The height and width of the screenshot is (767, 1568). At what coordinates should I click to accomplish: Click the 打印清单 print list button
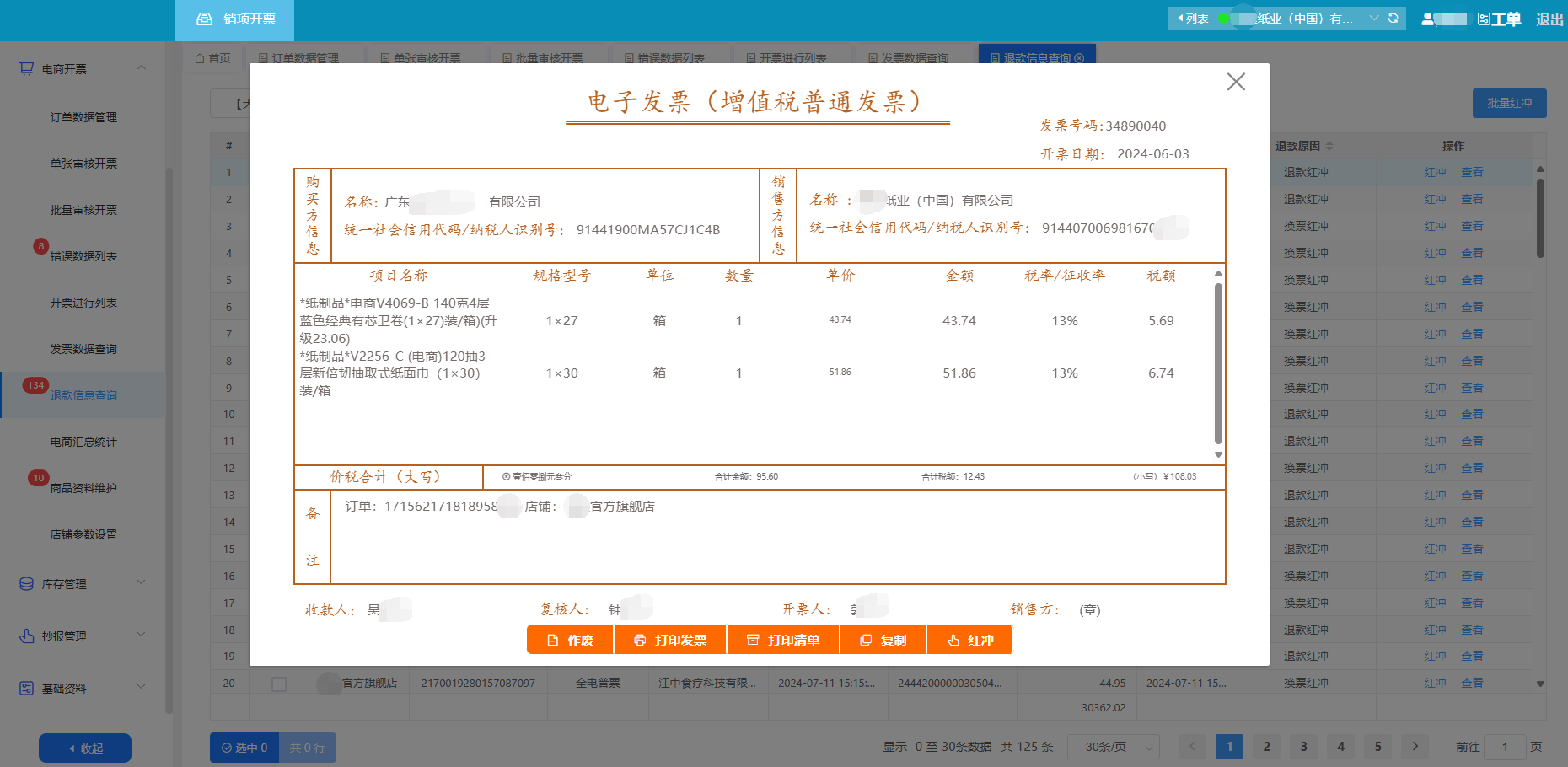(783, 640)
